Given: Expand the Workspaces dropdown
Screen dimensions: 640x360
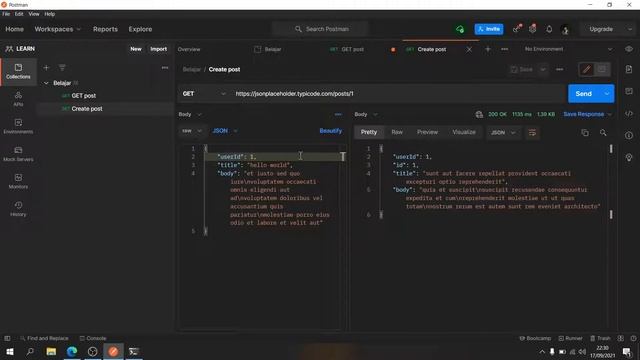Looking at the screenshot, I should pyautogui.click(x=58, y=29).
